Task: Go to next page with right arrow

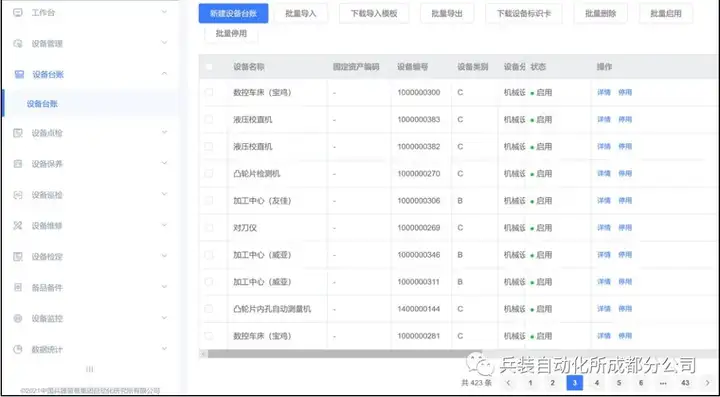Action: 707,383
